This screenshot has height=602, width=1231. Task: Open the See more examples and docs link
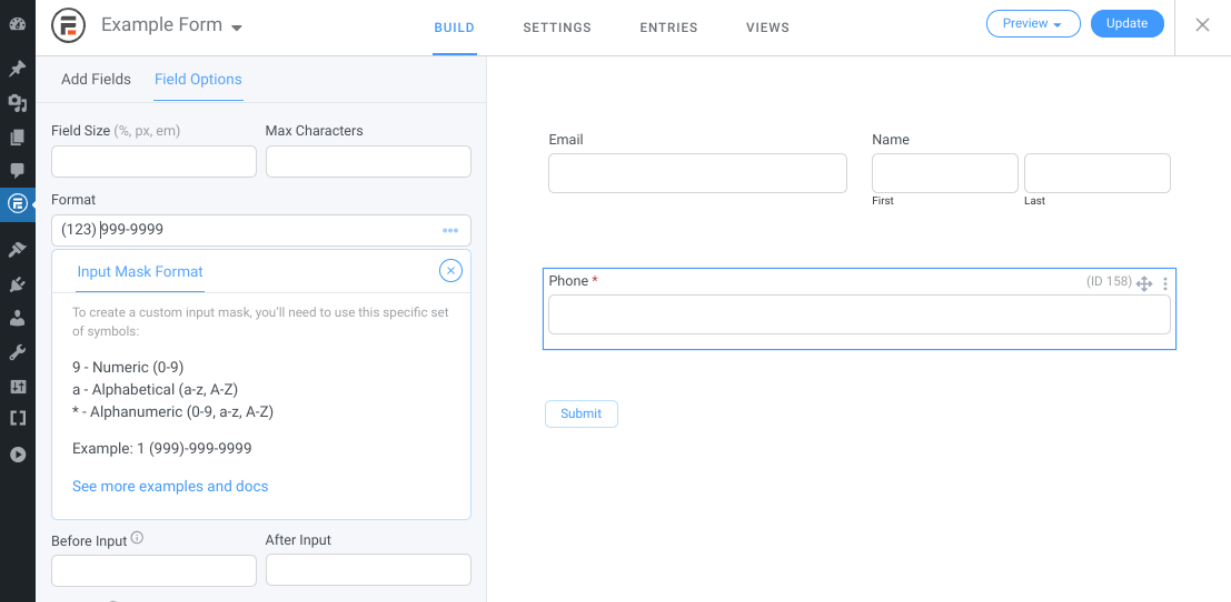[170, 486]
